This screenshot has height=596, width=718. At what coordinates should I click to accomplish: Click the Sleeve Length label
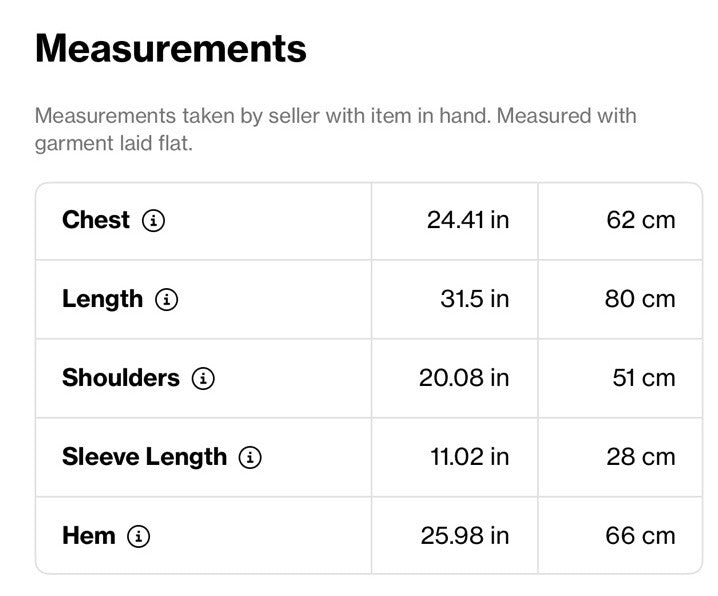144,458
